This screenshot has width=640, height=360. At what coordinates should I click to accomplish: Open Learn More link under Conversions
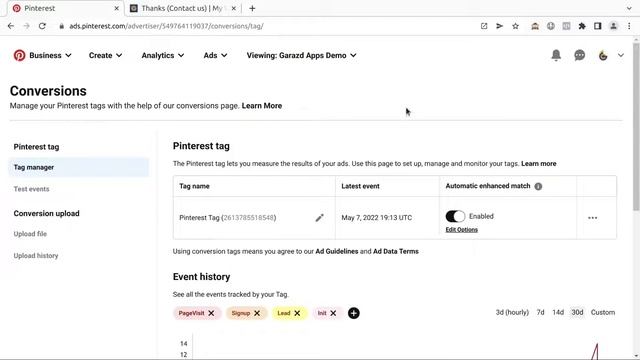[x=262, y=106]
